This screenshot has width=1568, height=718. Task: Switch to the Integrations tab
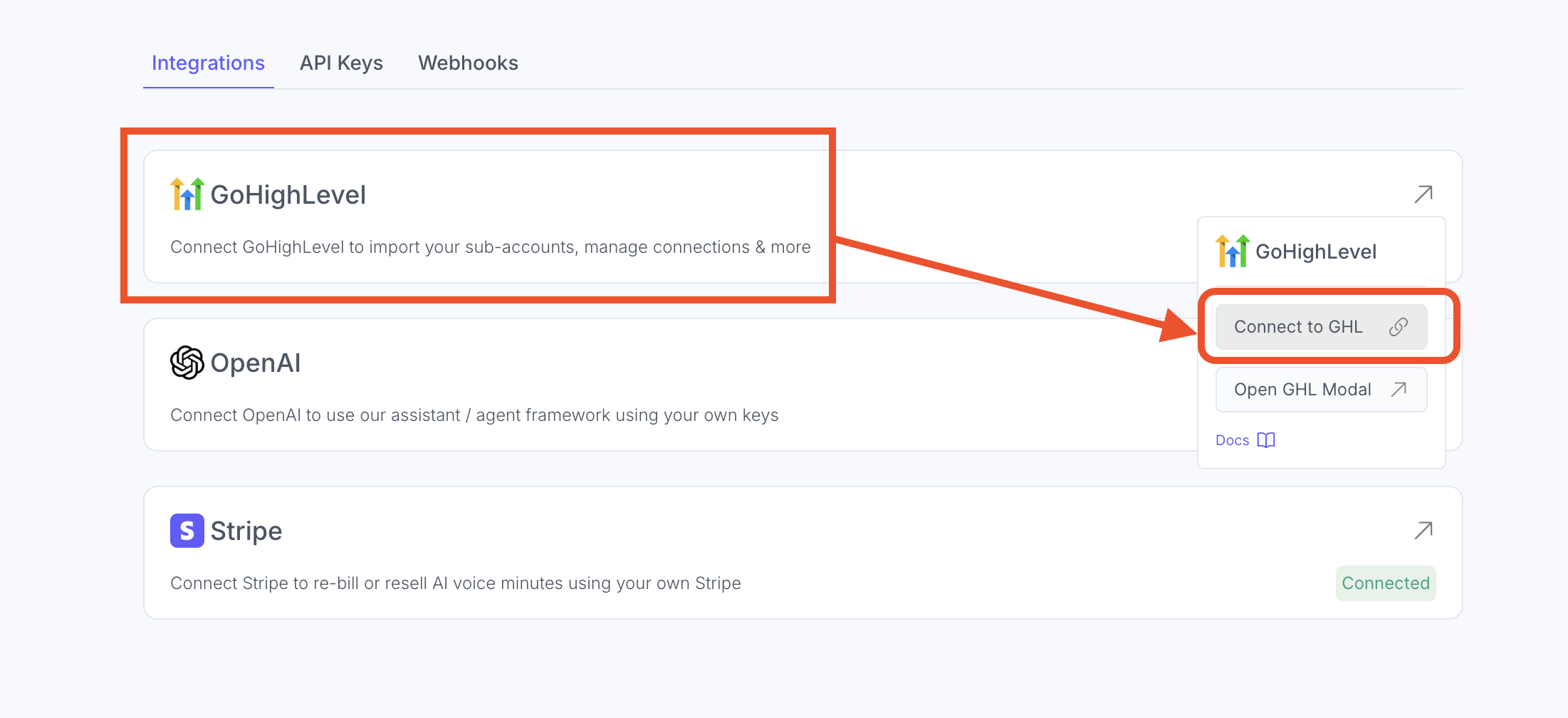tap(208, 63)
